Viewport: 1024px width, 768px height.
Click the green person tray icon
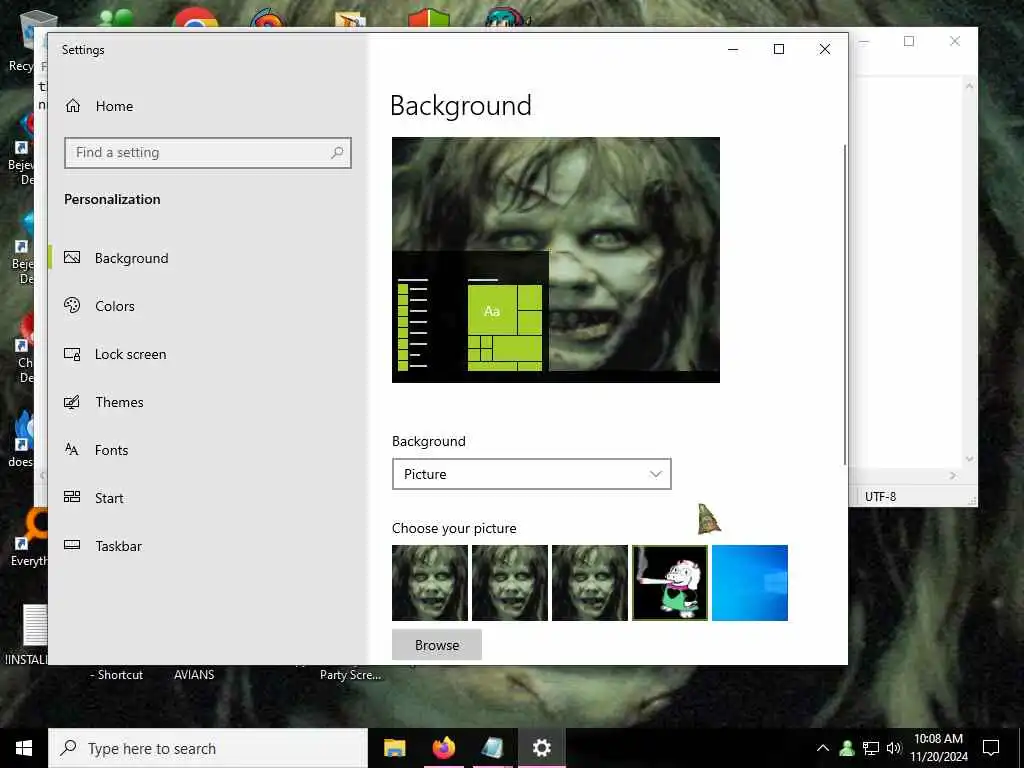[x=847, y=748]
